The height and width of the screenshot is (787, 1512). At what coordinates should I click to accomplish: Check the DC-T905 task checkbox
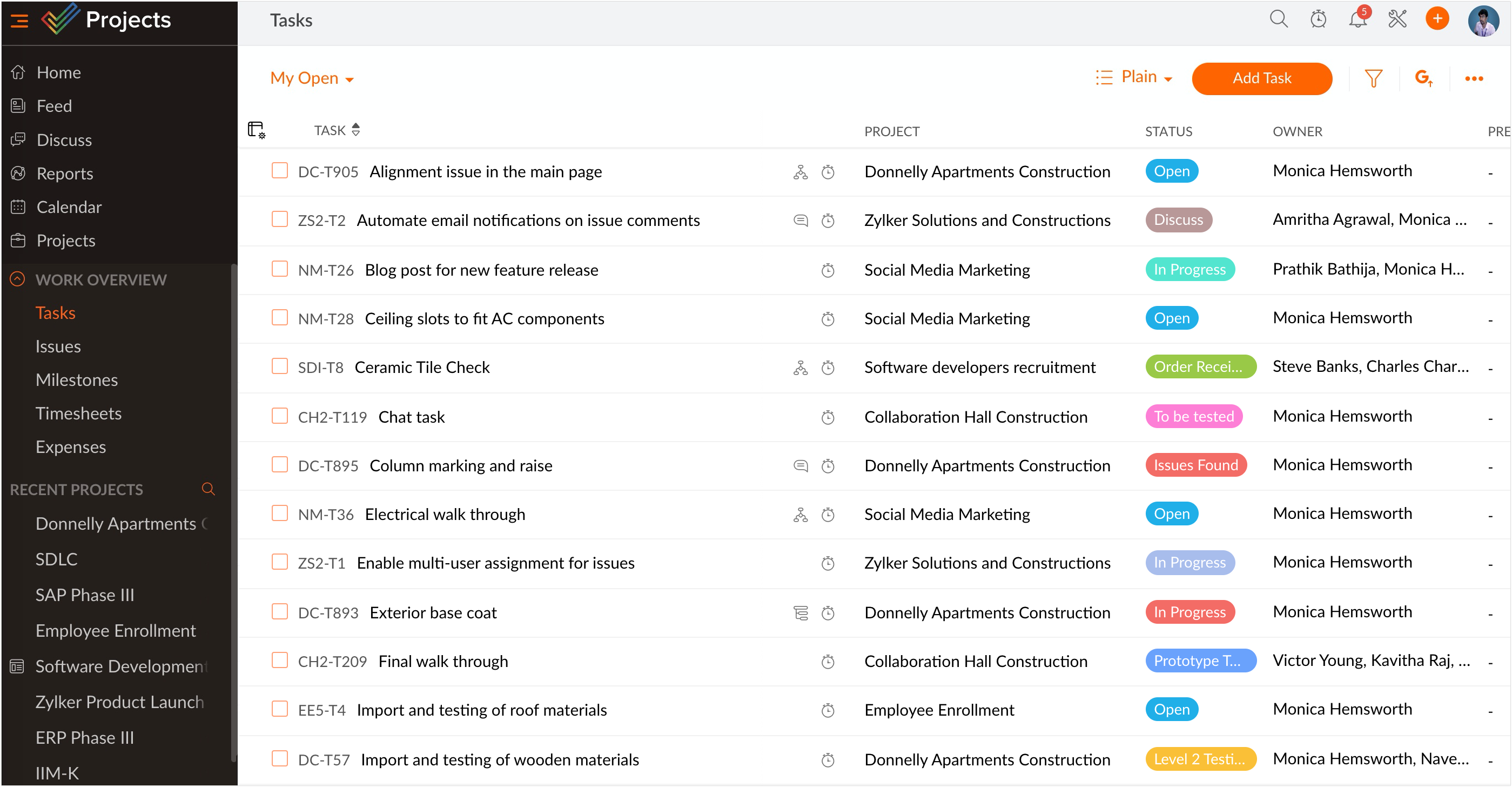[279, 171]
